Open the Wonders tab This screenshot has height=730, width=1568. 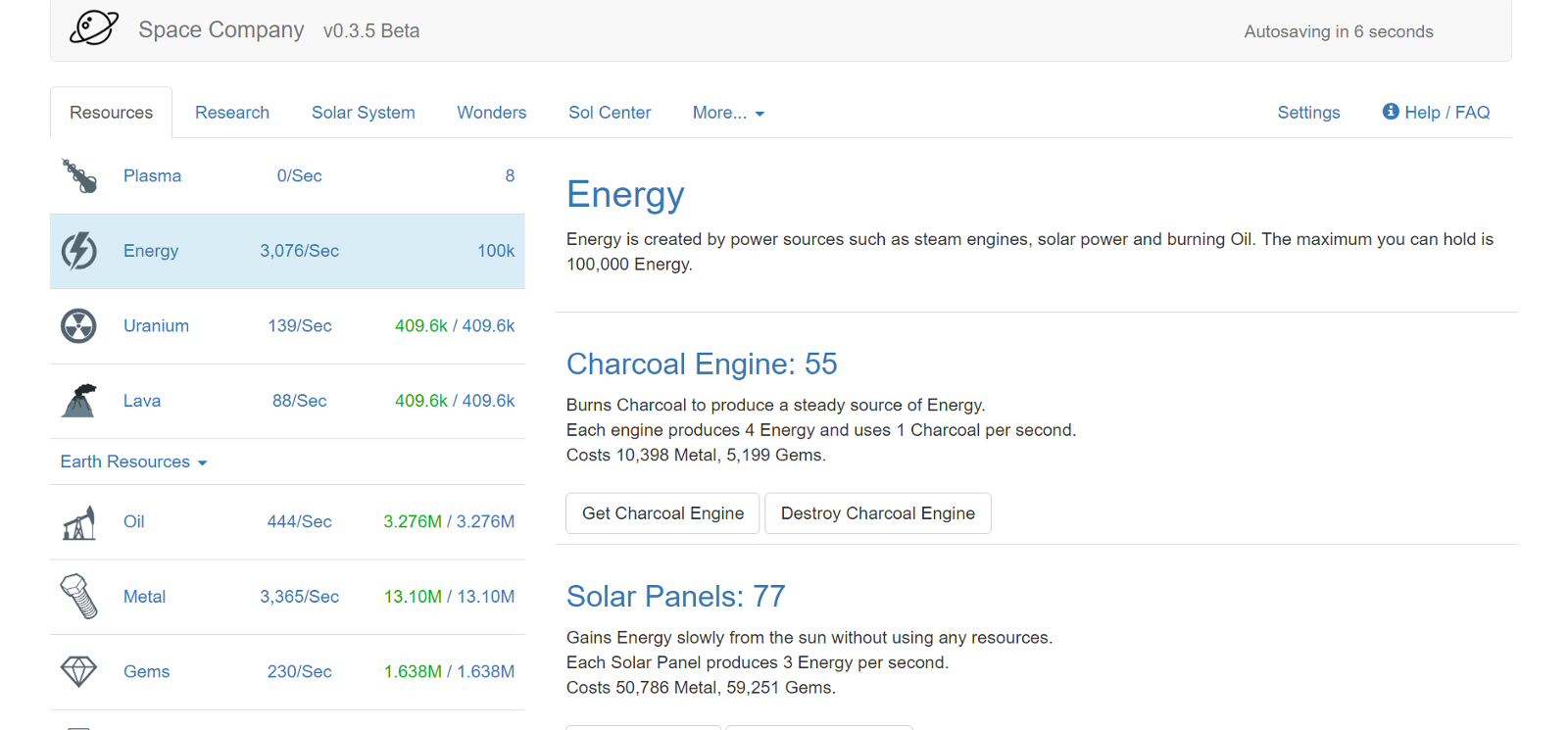(492, 113)
